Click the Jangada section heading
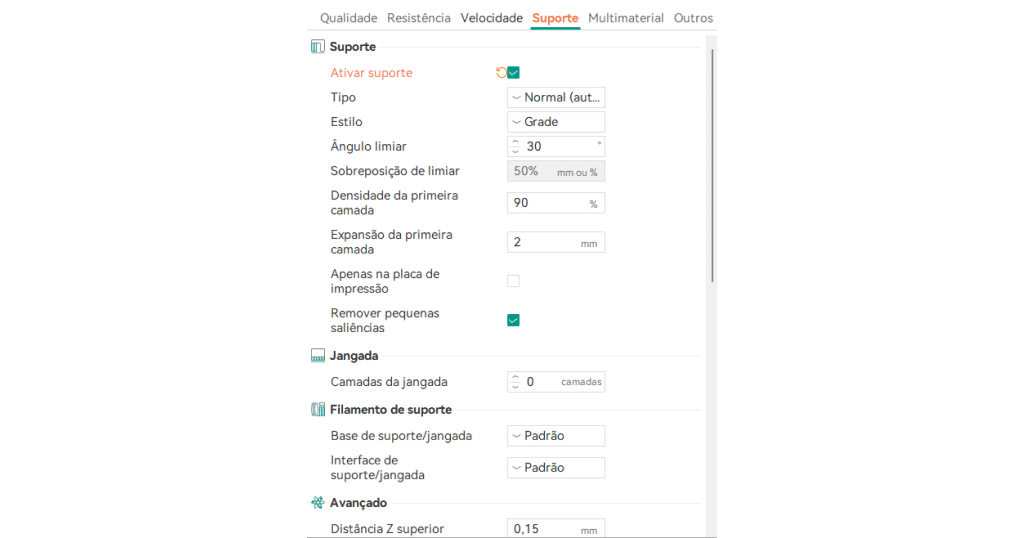This screenshot has width=1024, height=538. click(354, 356)
